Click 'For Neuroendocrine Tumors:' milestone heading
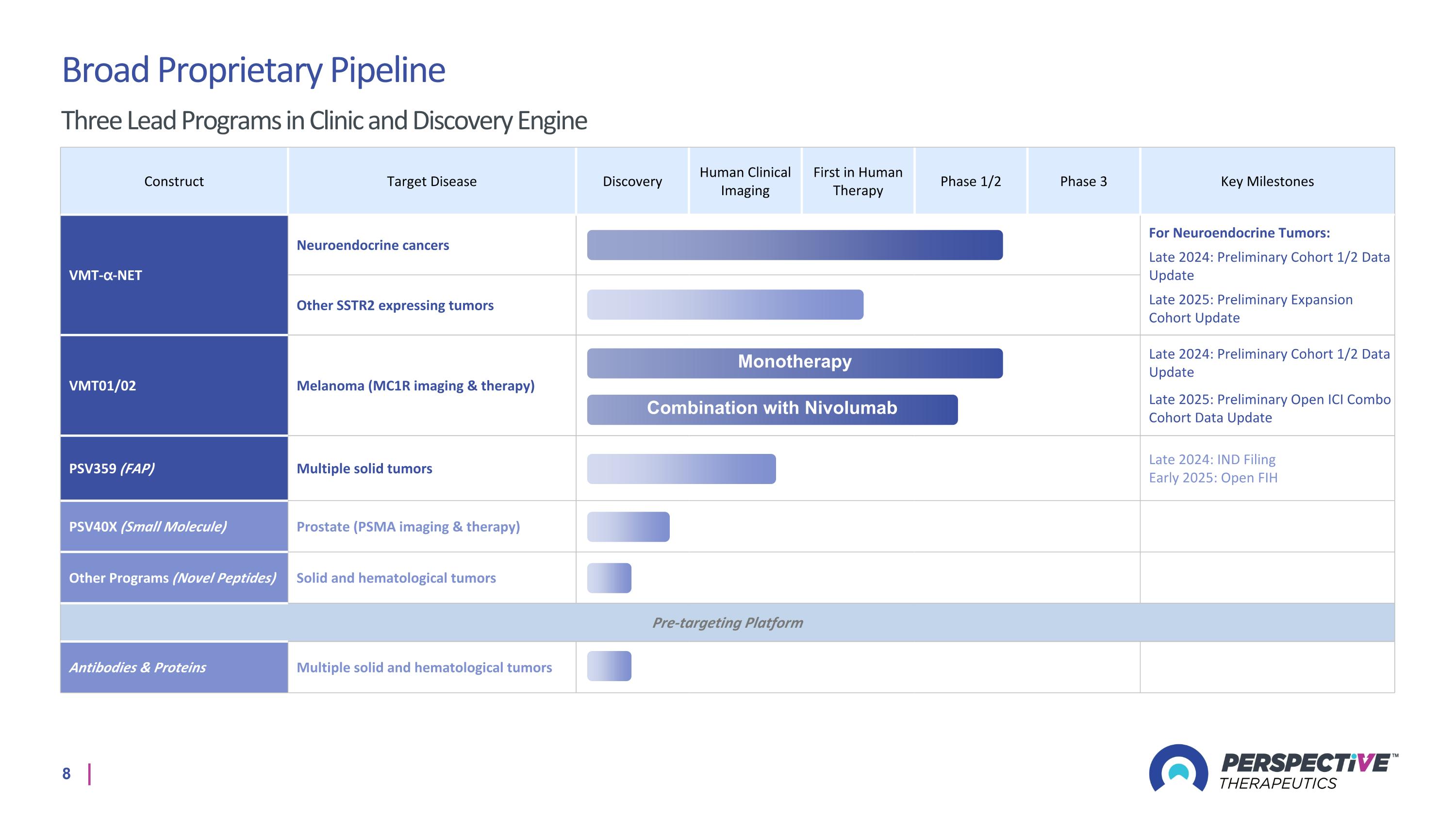This screenshot has width=1456, height=819. tap(1240, 233)
